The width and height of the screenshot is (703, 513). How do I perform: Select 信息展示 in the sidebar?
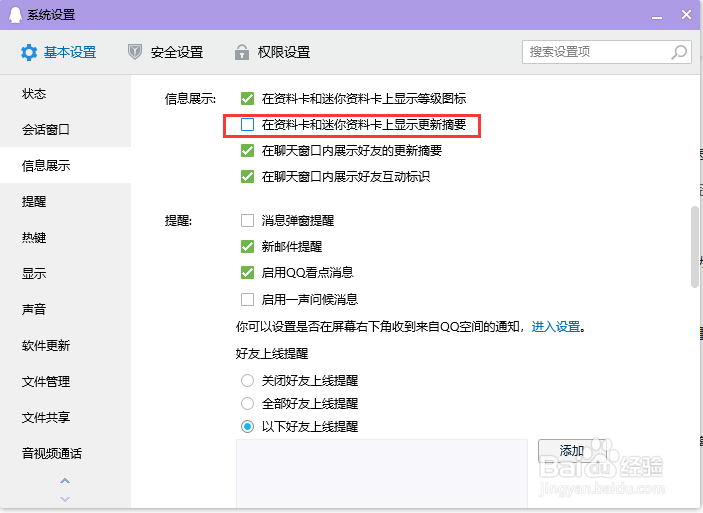tap(65, 165)
